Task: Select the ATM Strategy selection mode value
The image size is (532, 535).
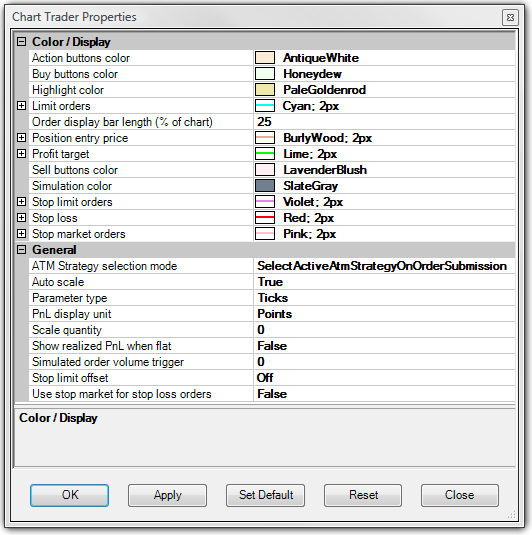Action: coord(384,266)
